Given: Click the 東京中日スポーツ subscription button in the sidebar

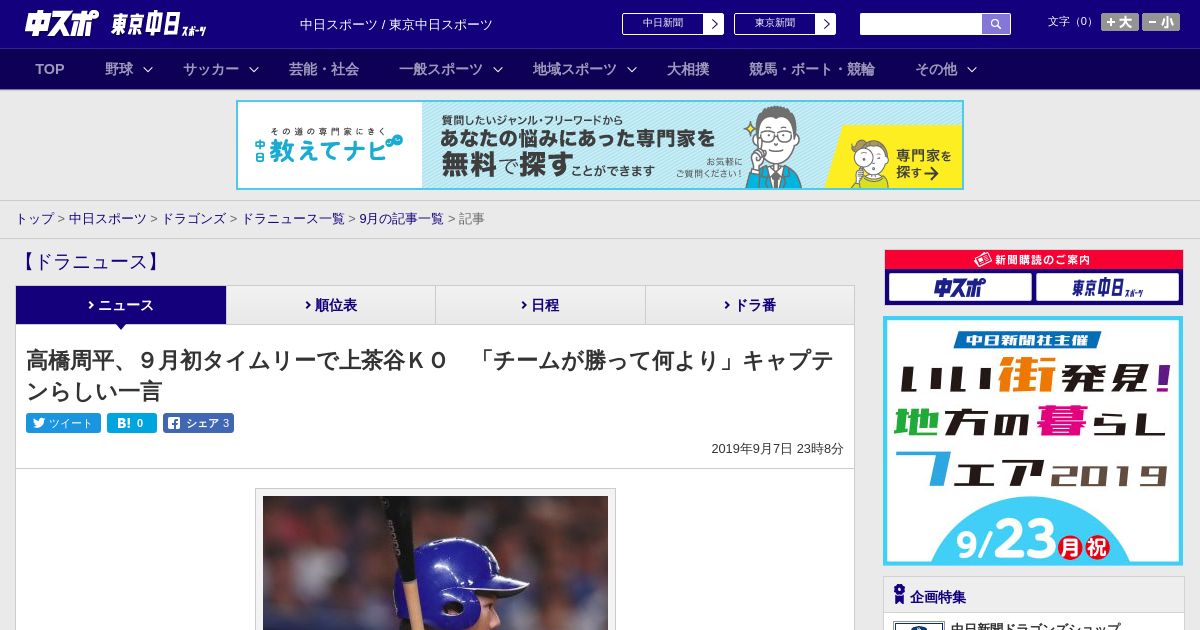Looking at the screenshot, I should point(1107,287).
